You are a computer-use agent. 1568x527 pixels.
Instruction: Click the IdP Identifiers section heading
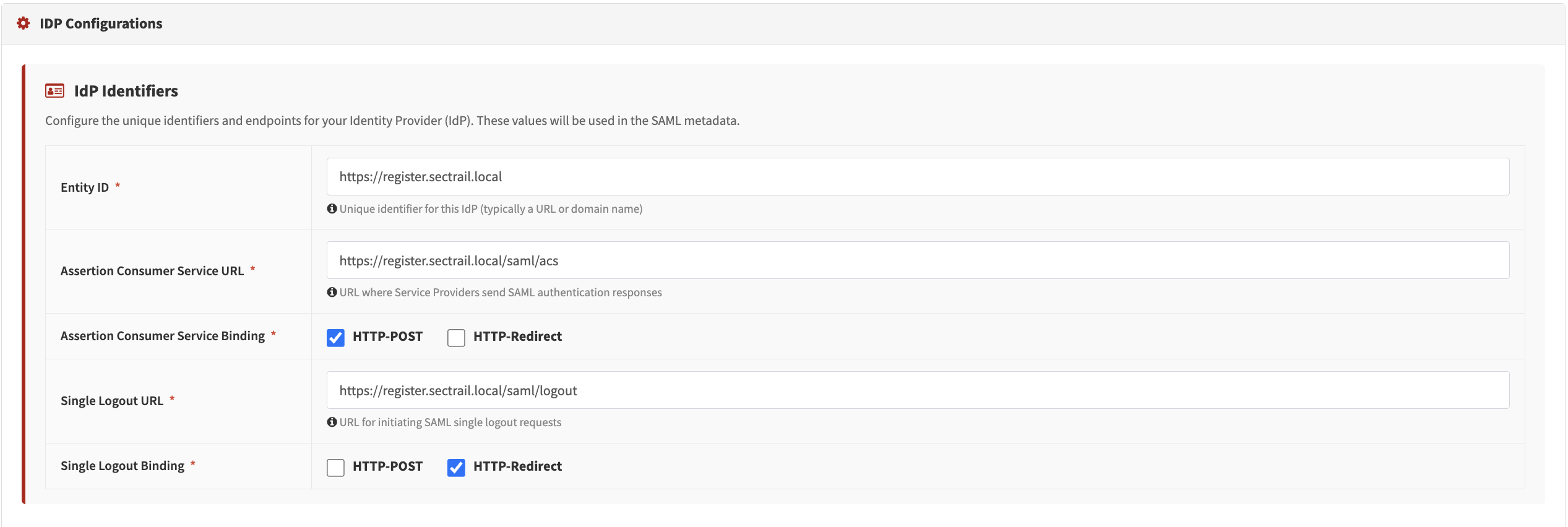(125, 90)
